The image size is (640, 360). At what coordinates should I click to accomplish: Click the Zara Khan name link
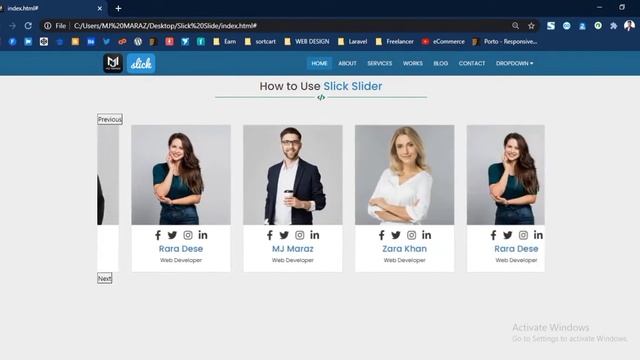coord(404,249)
